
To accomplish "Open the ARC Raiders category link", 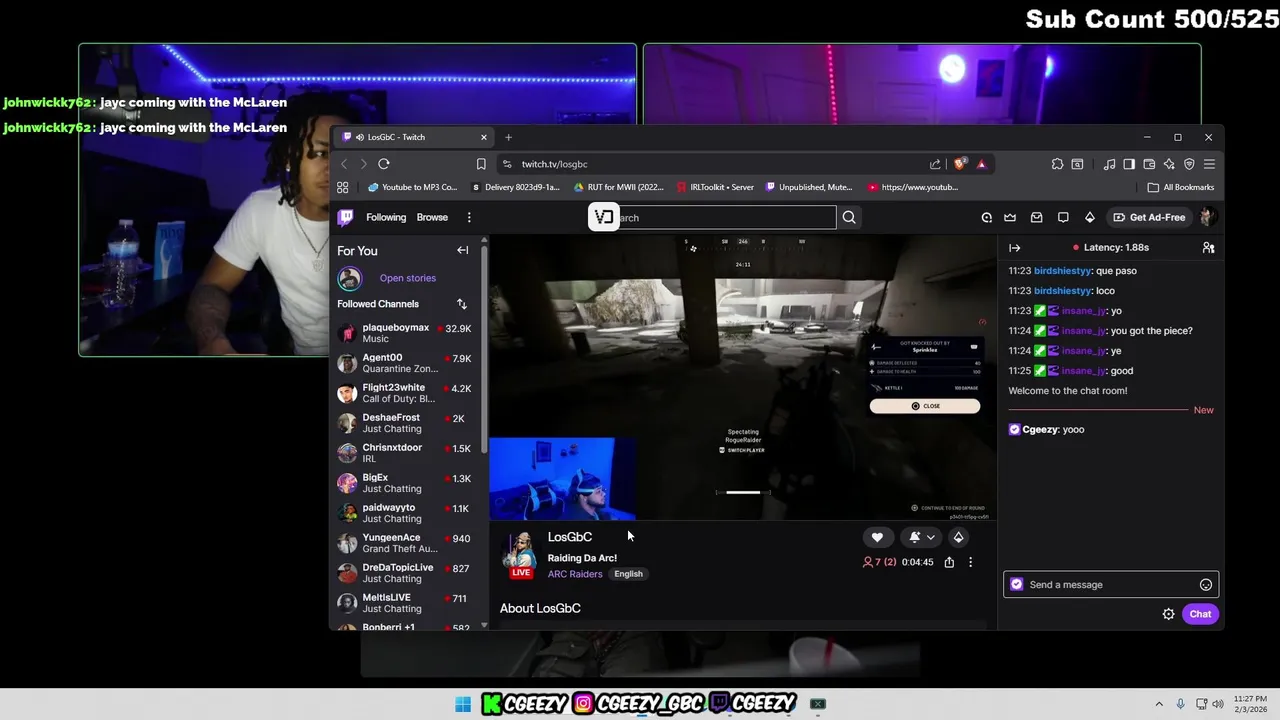I will 575,574.
